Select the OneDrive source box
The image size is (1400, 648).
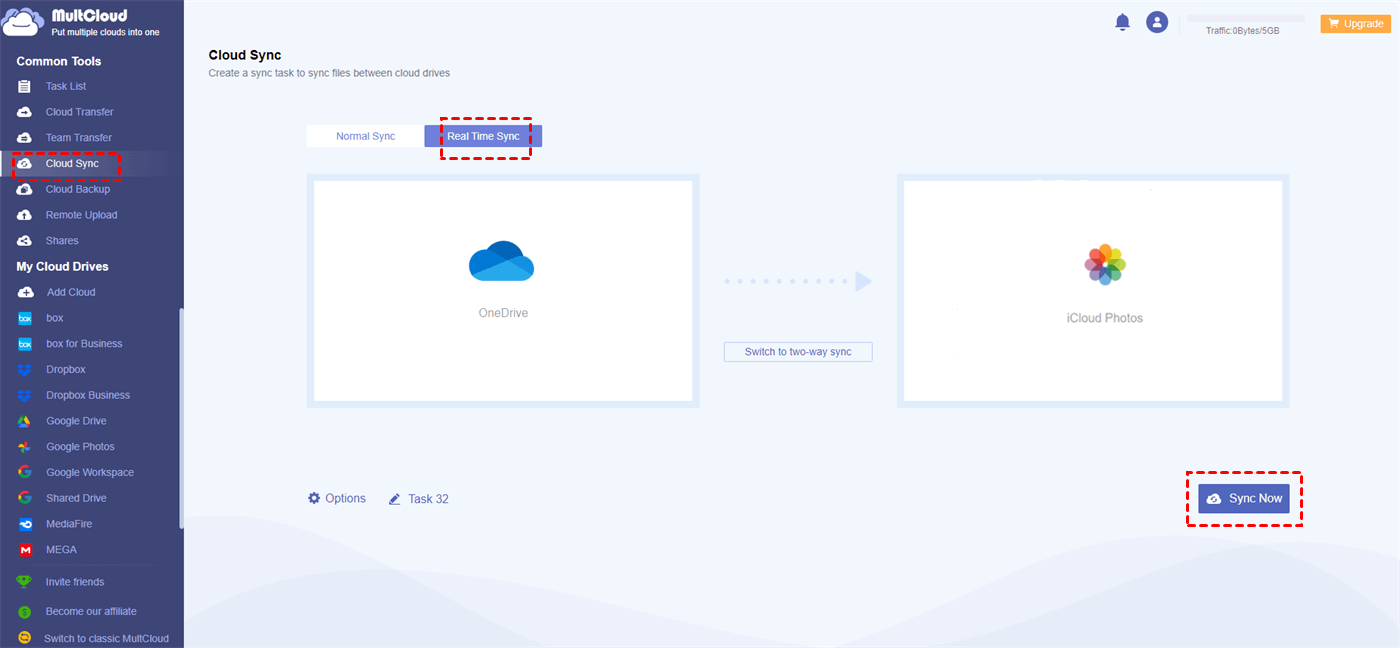click(503, 291)
